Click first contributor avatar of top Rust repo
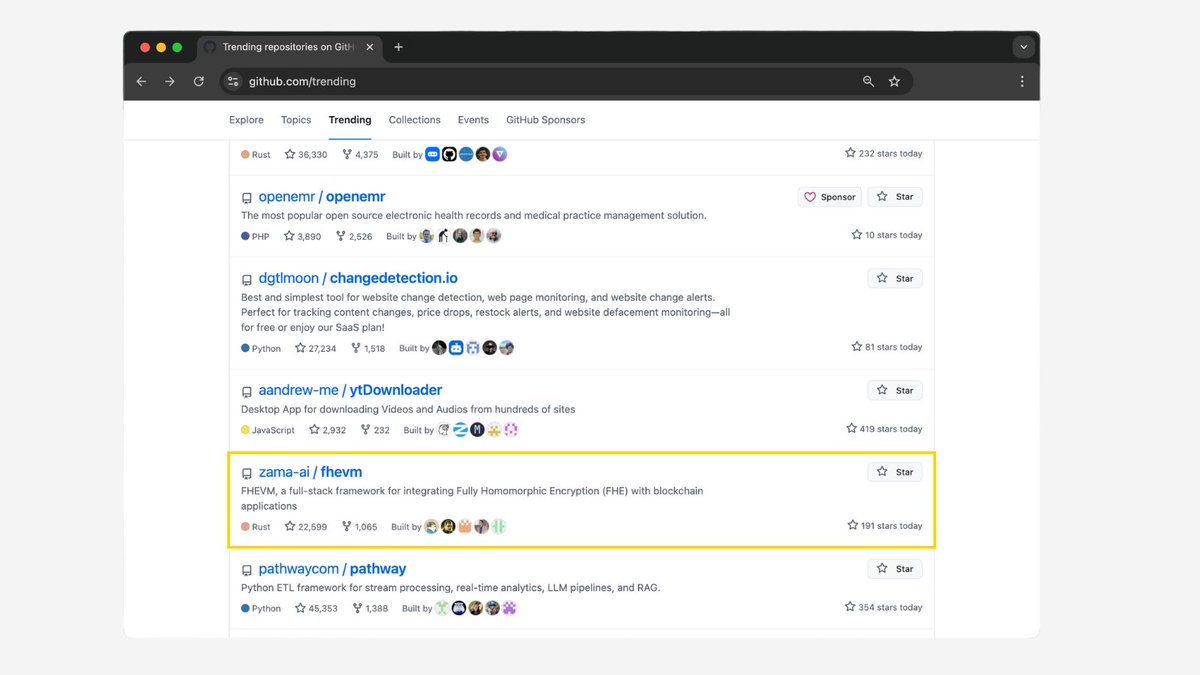Viewport: 1200px width, 675px height. click(x=432, y=154)
